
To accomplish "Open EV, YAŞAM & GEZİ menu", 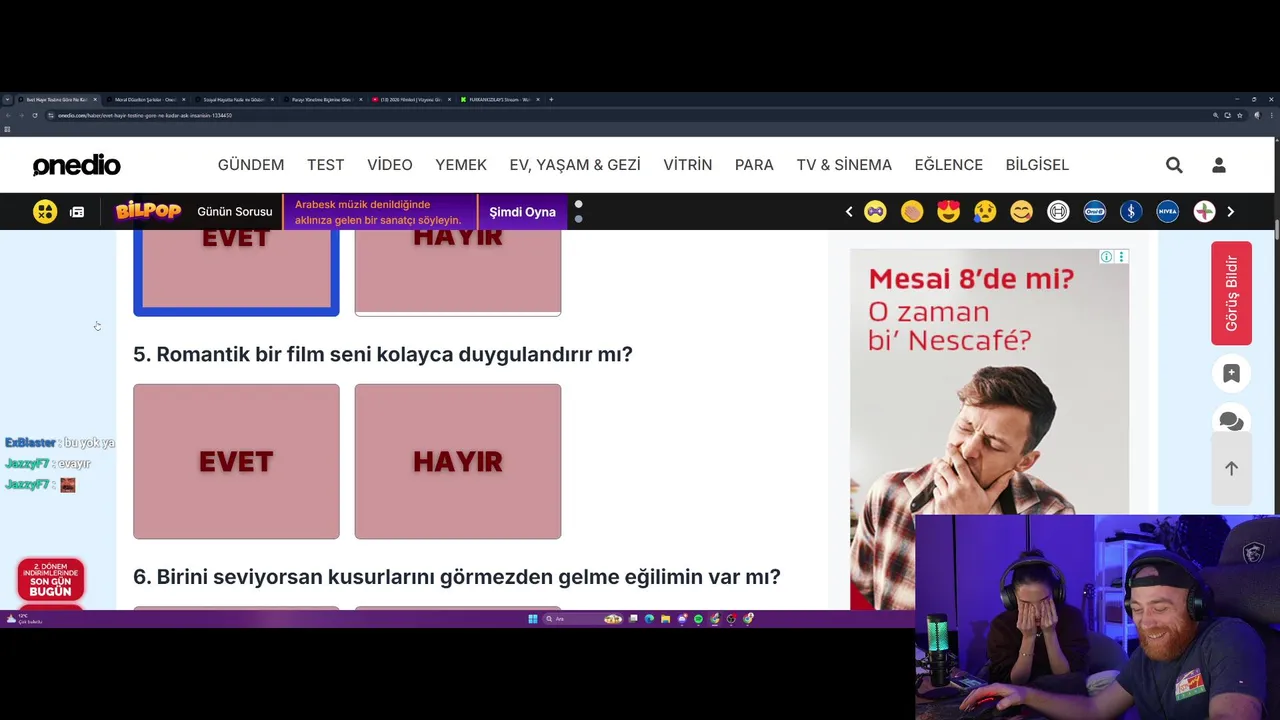I will (x=575, y=165).
